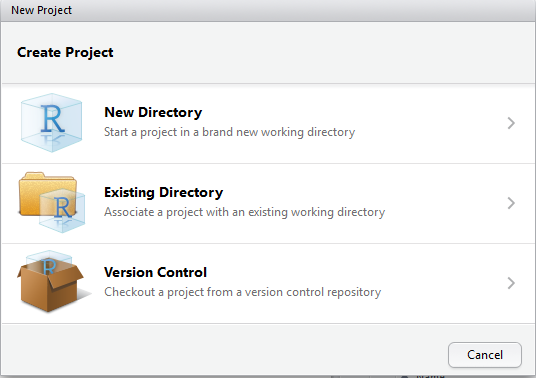Click empty space in the Existing Directory row
Viewport: 536px width, 378px height.
tap(444, 203)
